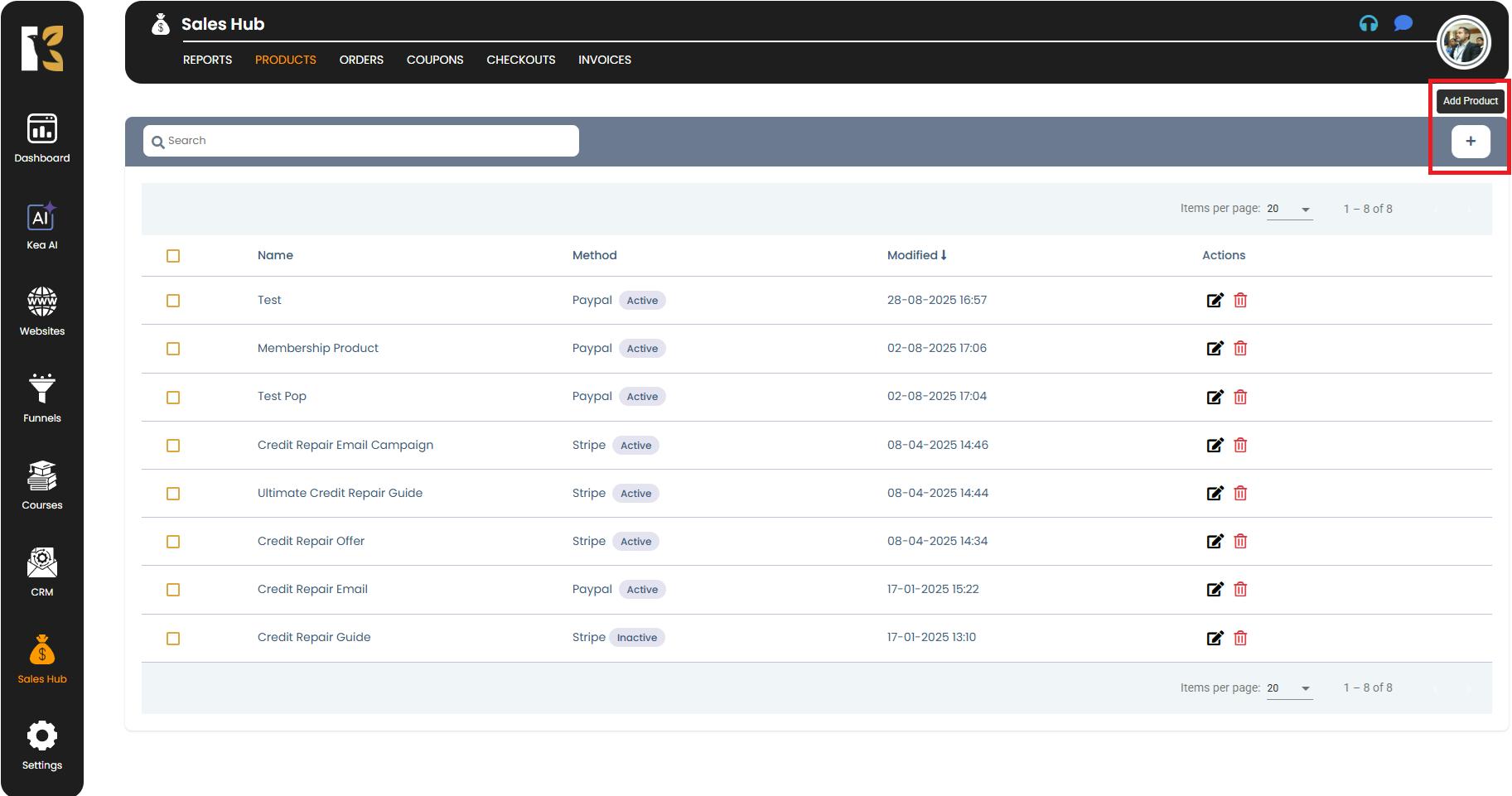Open Kea AI in the sidebar
1512x796 pixels.
pyautogui.click(x=41, y=225)
